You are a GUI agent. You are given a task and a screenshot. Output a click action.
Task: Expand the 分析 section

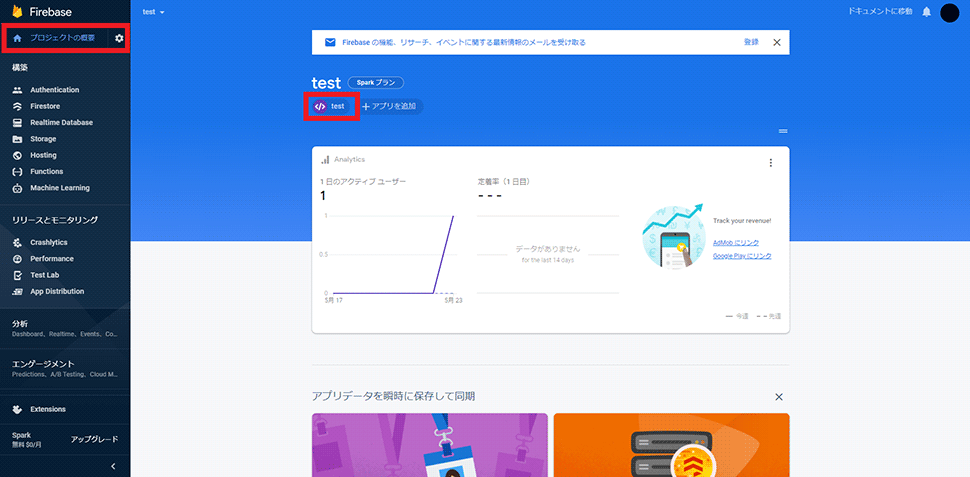click(x=65, y=328)
